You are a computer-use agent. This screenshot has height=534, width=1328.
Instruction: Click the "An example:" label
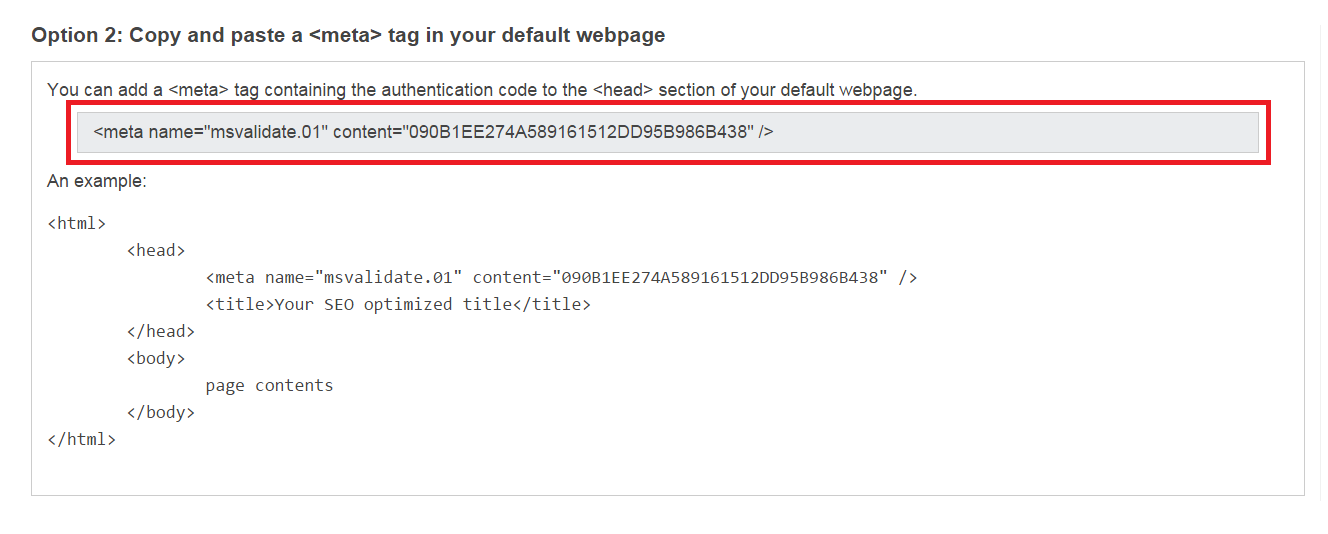[x=97, y=181]
